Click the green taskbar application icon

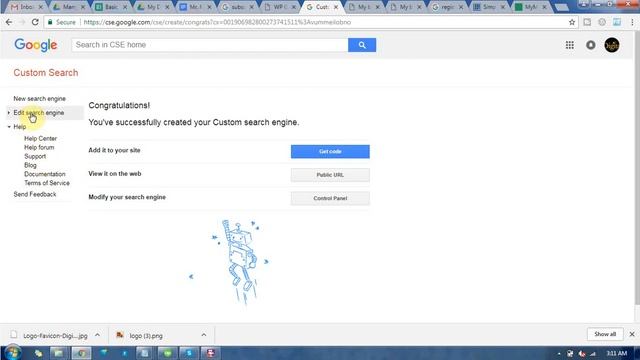click(167, 353)
